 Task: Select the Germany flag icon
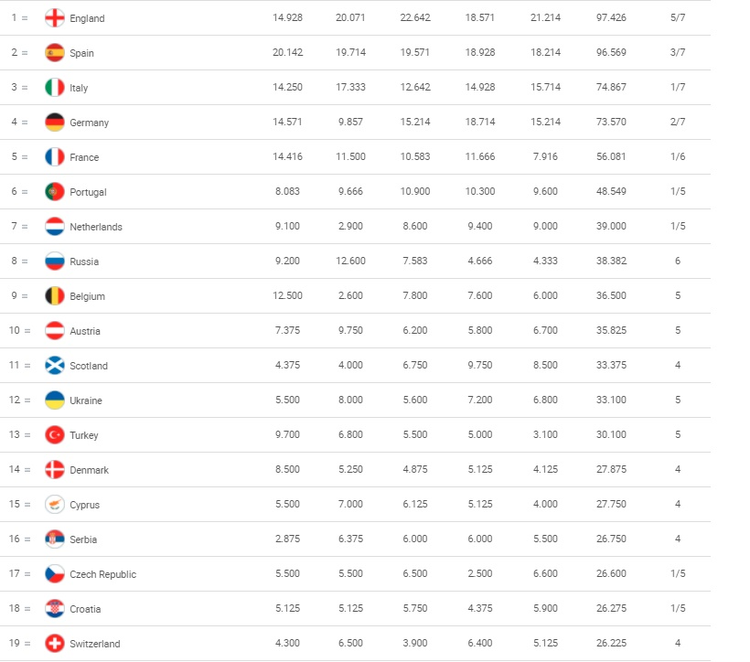tap(55, 122)
